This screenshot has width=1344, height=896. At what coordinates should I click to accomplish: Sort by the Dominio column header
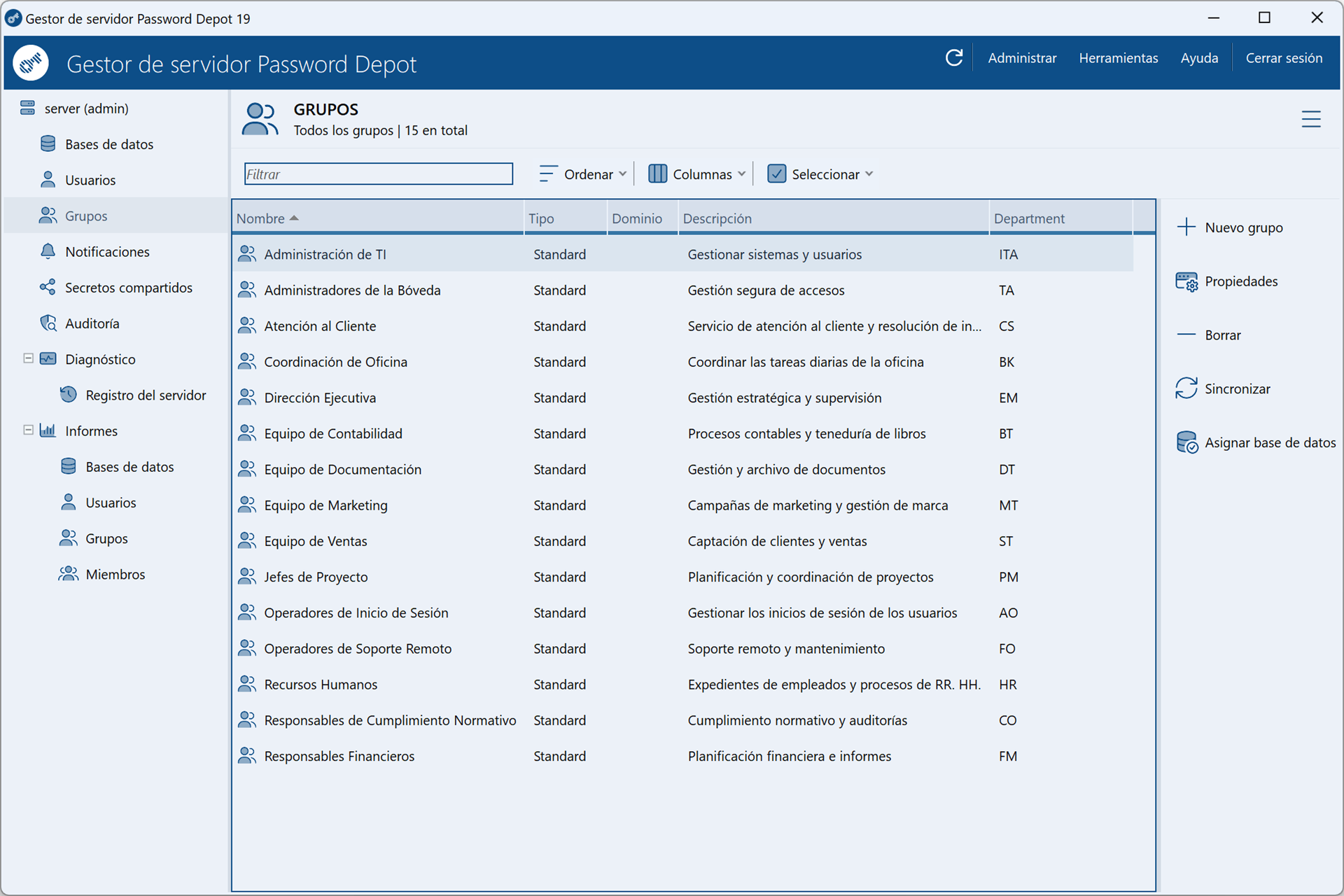643,218
